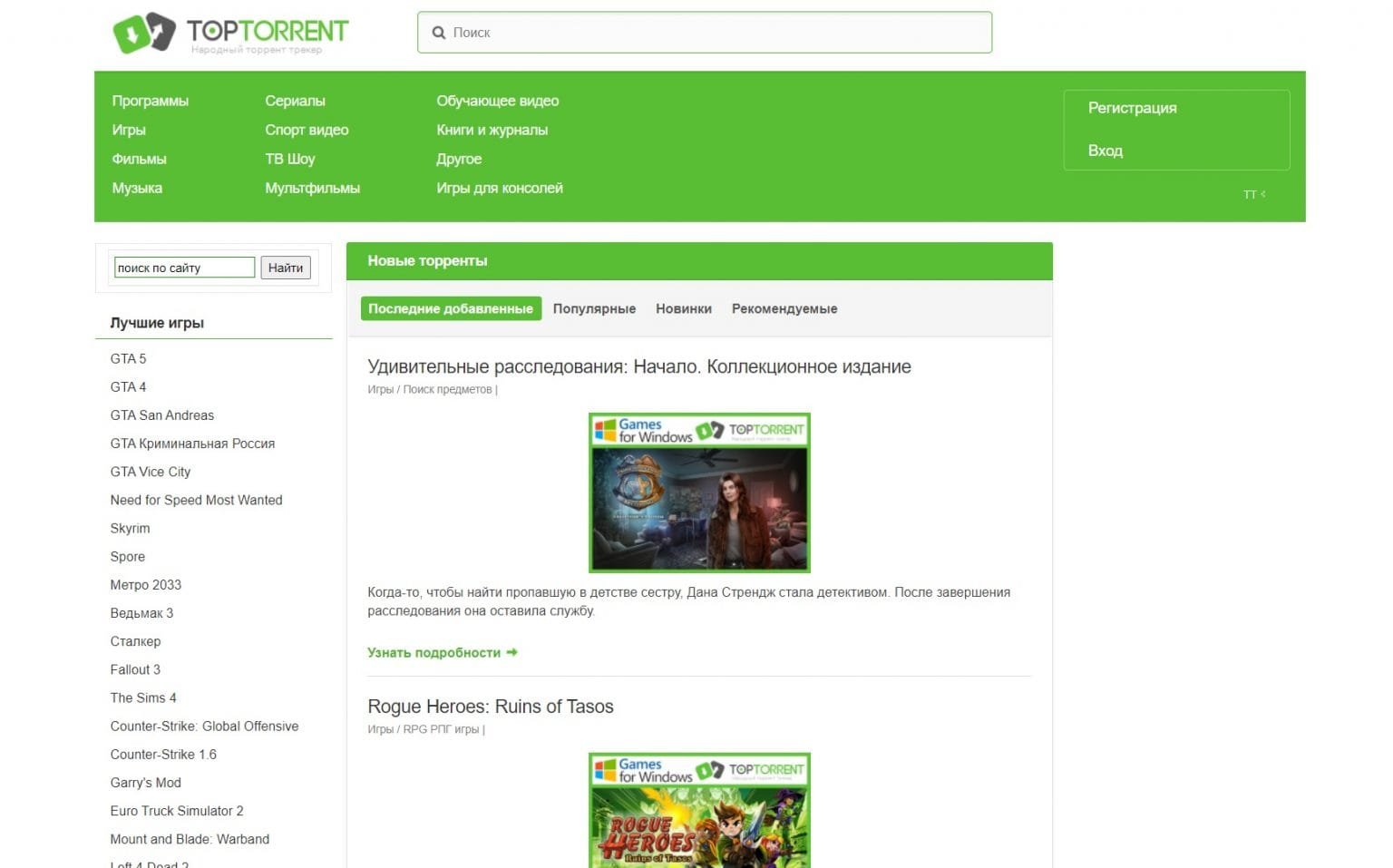Viewport: 1393px width, 868px height.
Task: Open the Удивительные расследования torrent title
Action: pos(639,366)
